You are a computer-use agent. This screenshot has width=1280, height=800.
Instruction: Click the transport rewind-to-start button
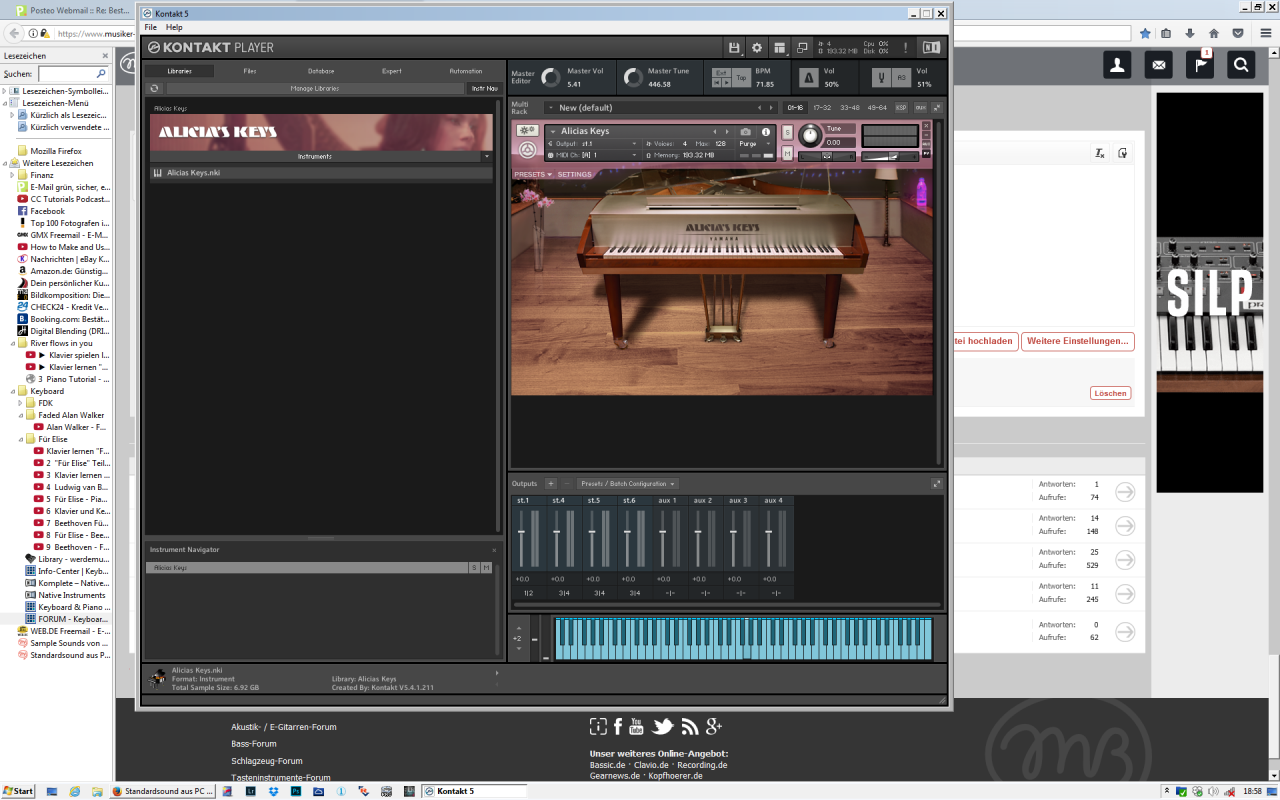click(716, 83)
